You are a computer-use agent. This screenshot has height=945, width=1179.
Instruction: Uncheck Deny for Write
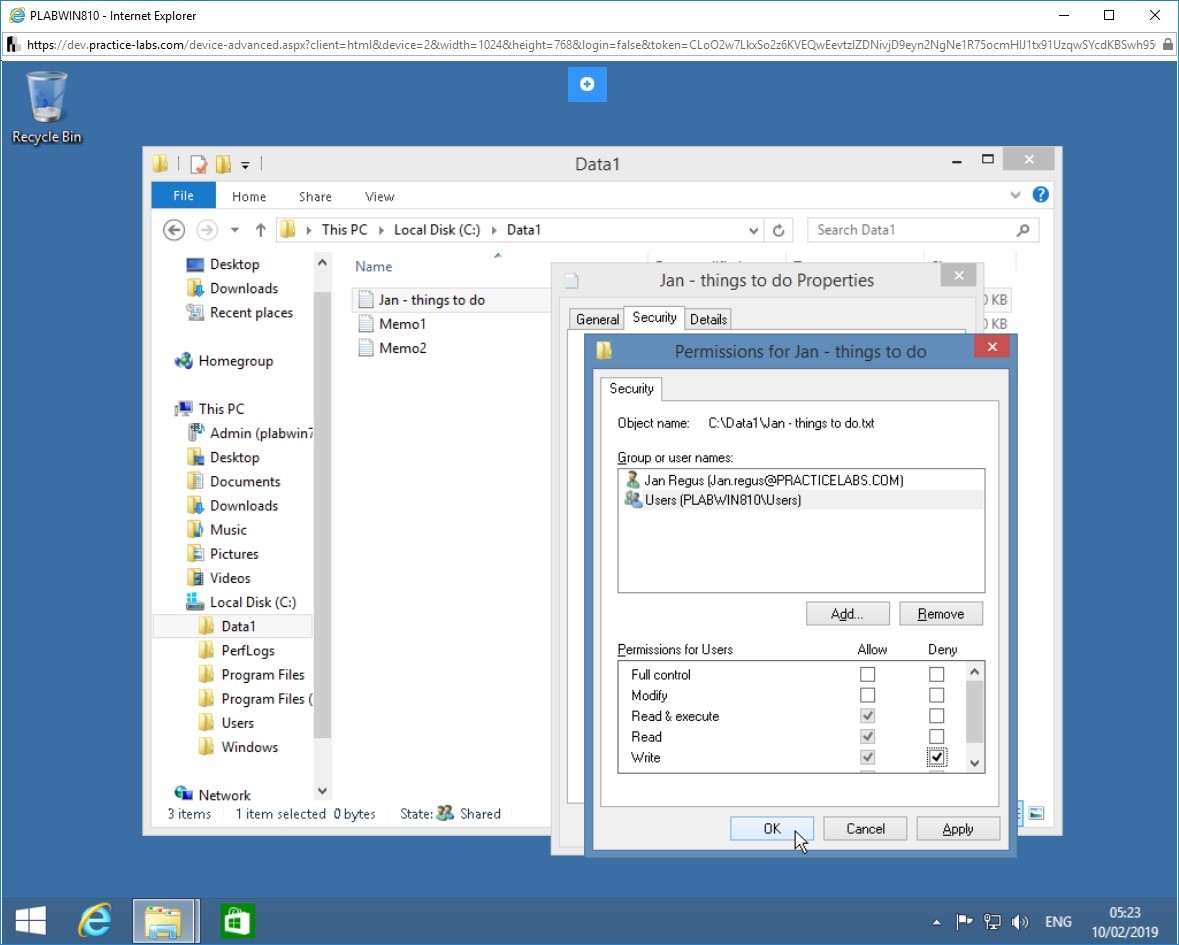tap(936, 757)
